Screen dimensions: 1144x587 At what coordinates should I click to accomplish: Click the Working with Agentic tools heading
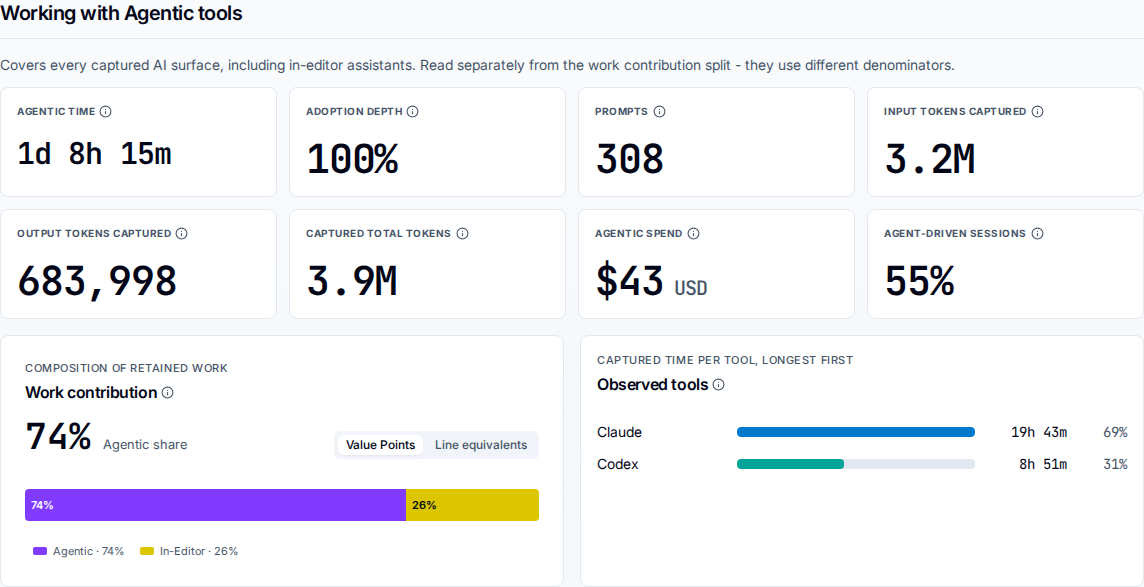121,13
